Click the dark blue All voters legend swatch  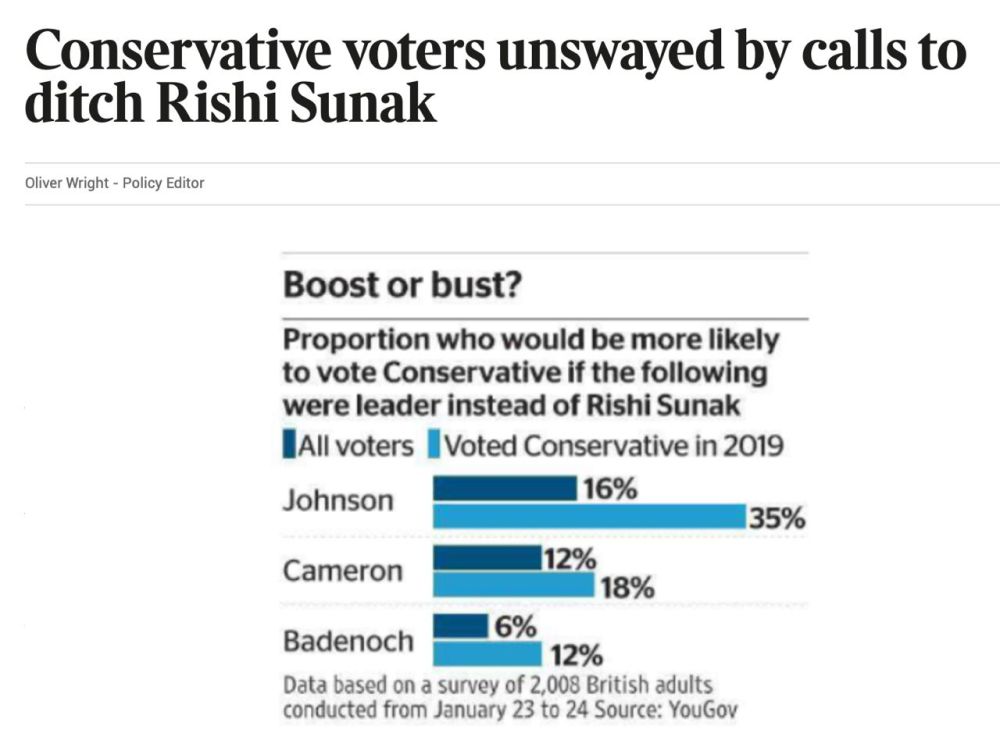(x=289, y=445)
